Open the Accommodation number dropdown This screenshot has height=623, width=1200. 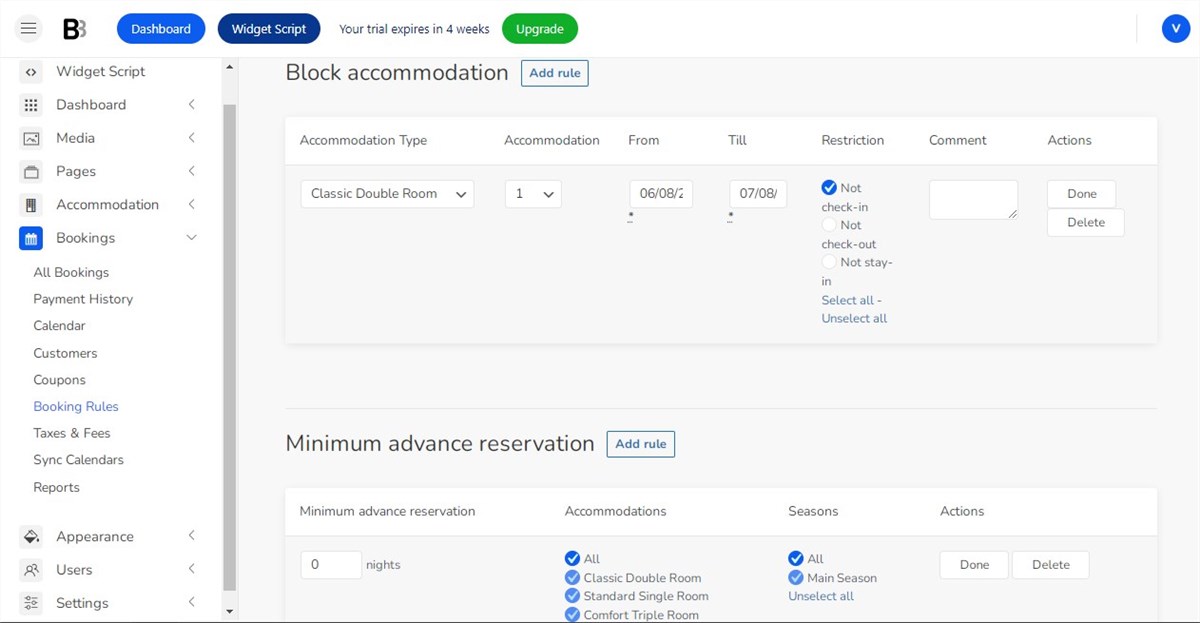point(532,193)
